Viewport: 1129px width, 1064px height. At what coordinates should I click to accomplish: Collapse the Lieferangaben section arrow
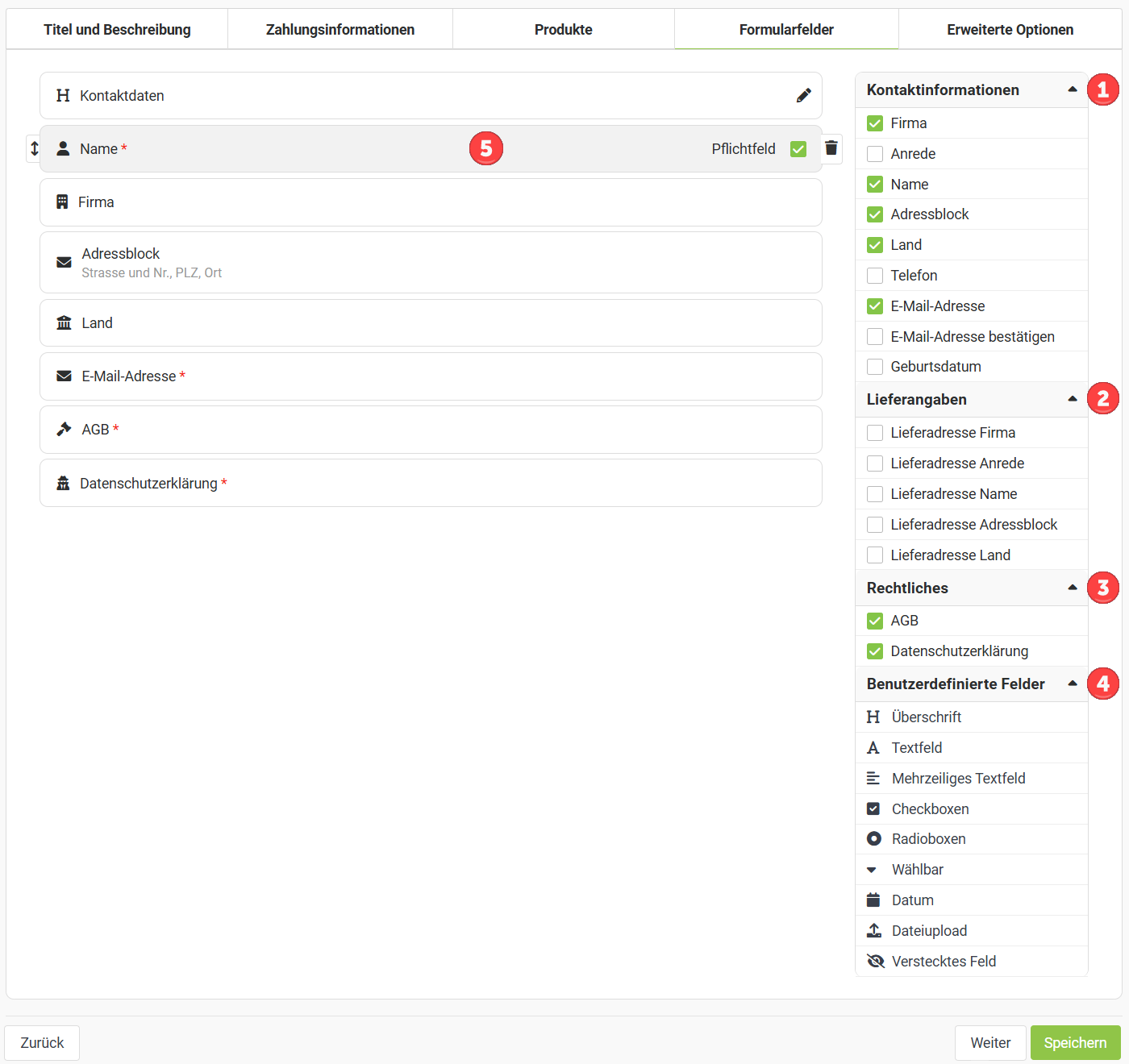[1072, 400]
